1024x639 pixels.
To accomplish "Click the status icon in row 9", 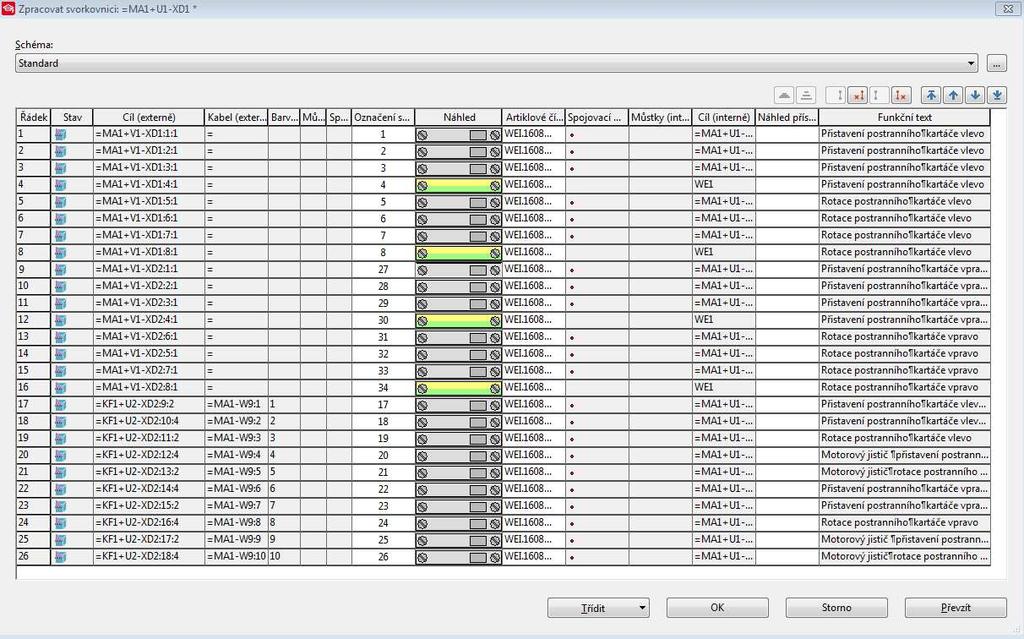I will (60, 269).
